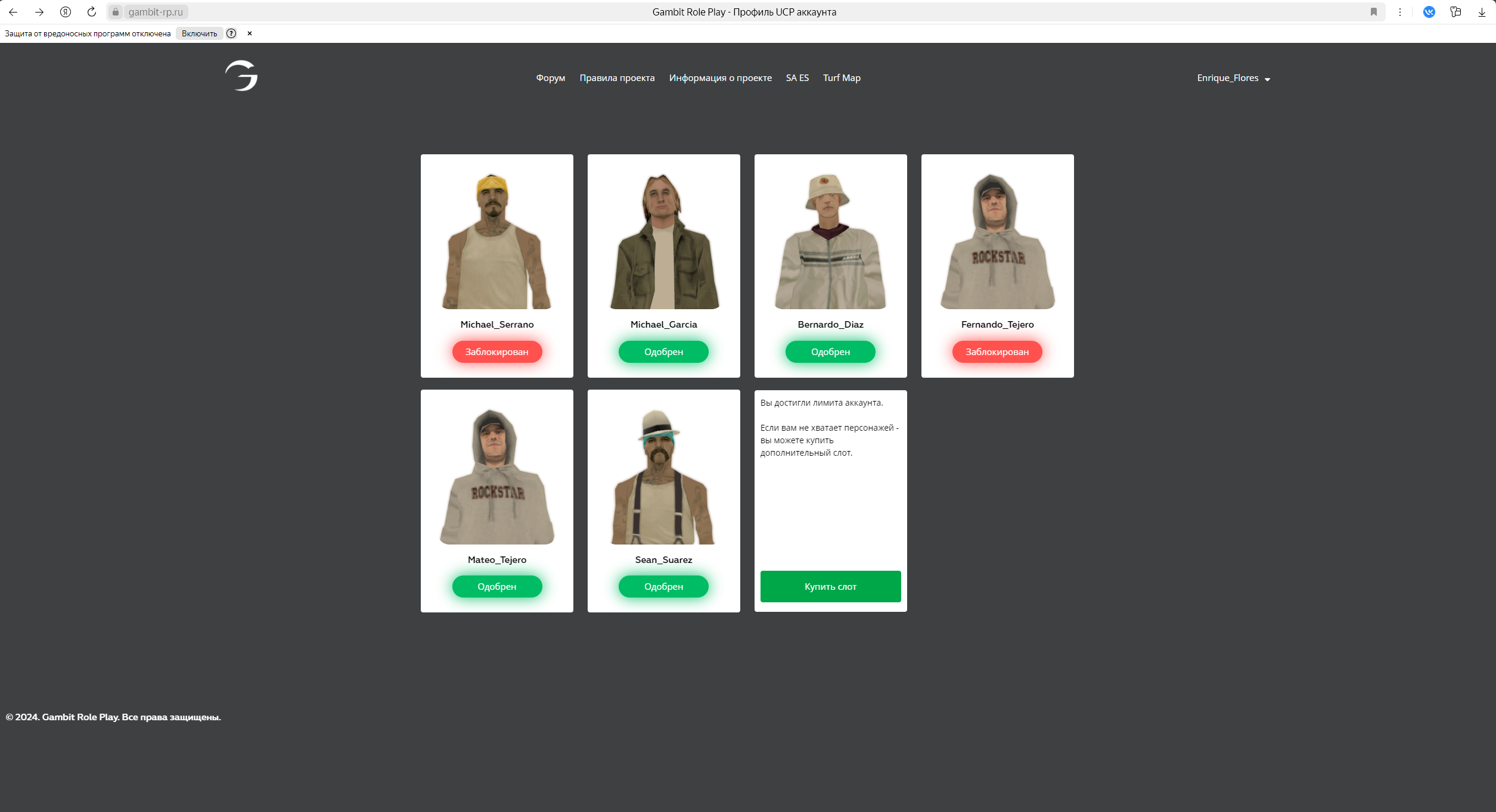Open the Форум menu link
Viewport: 1496px width, 812px height.
[550, 78]
